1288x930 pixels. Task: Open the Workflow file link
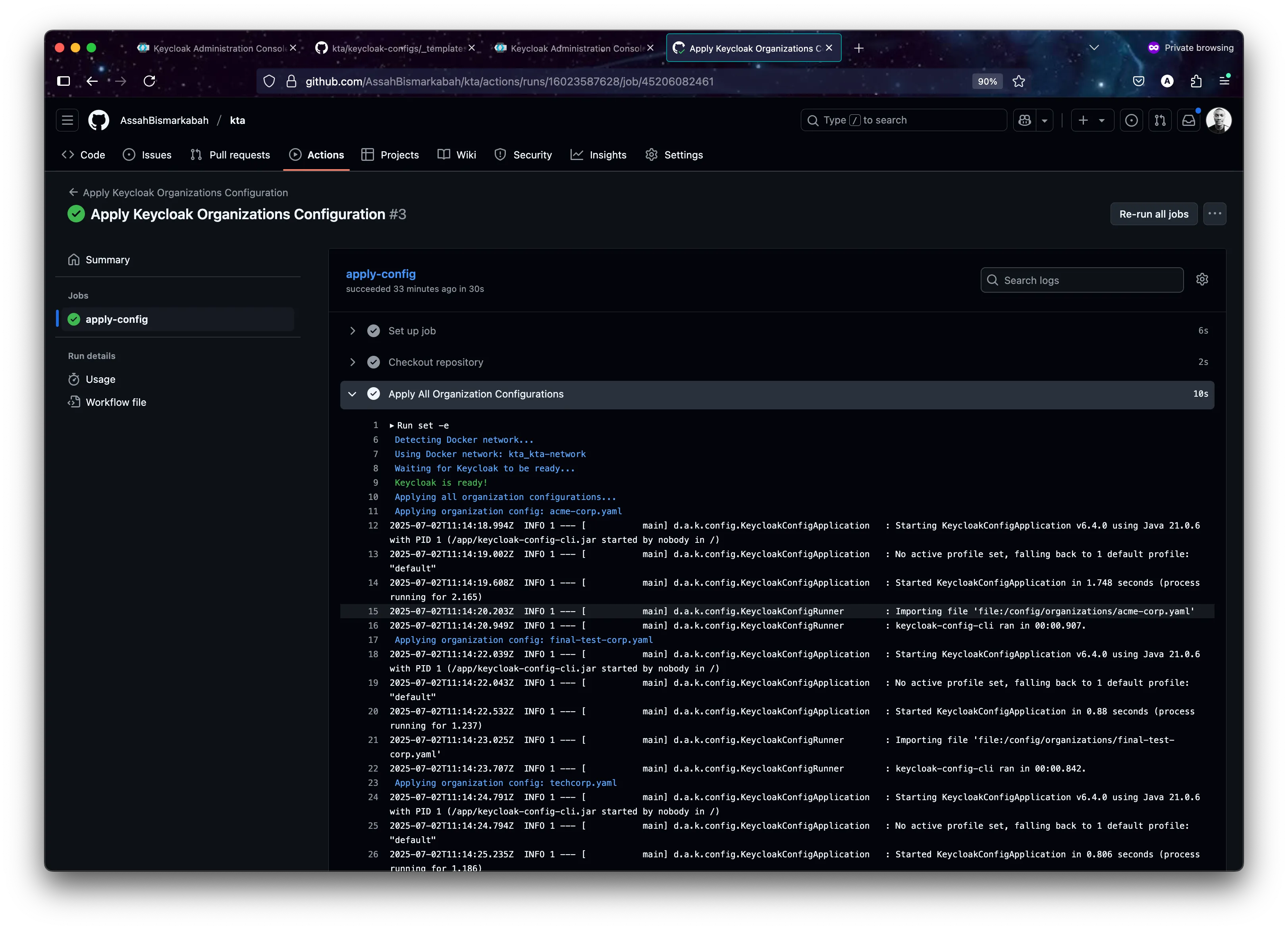pos(115,401)
